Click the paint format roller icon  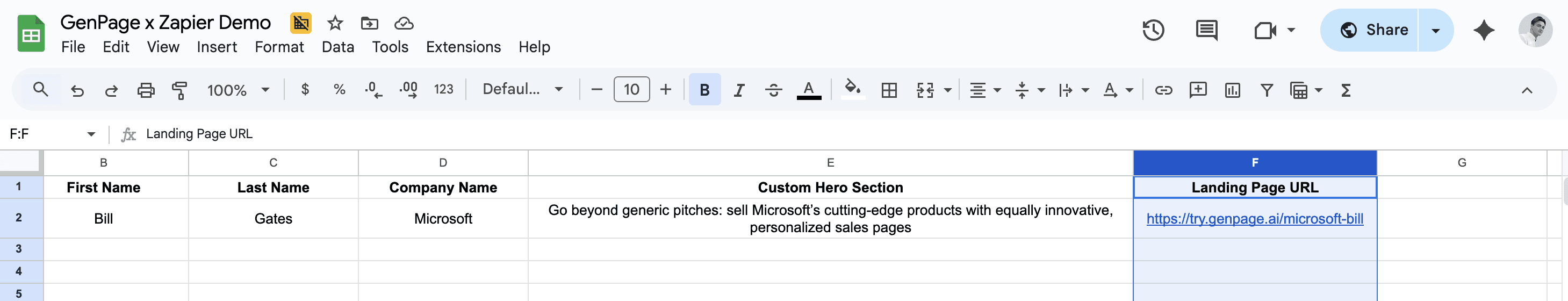[179, 90]
